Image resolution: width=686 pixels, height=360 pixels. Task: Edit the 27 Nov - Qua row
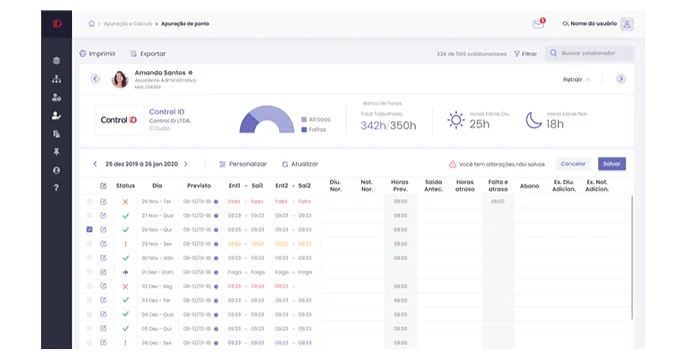[x=103, y=216]
